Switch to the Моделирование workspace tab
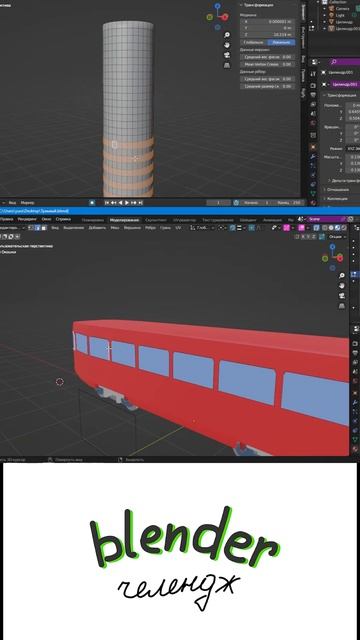360x640 pixels. pyautogui.click(x=124, y=220)
